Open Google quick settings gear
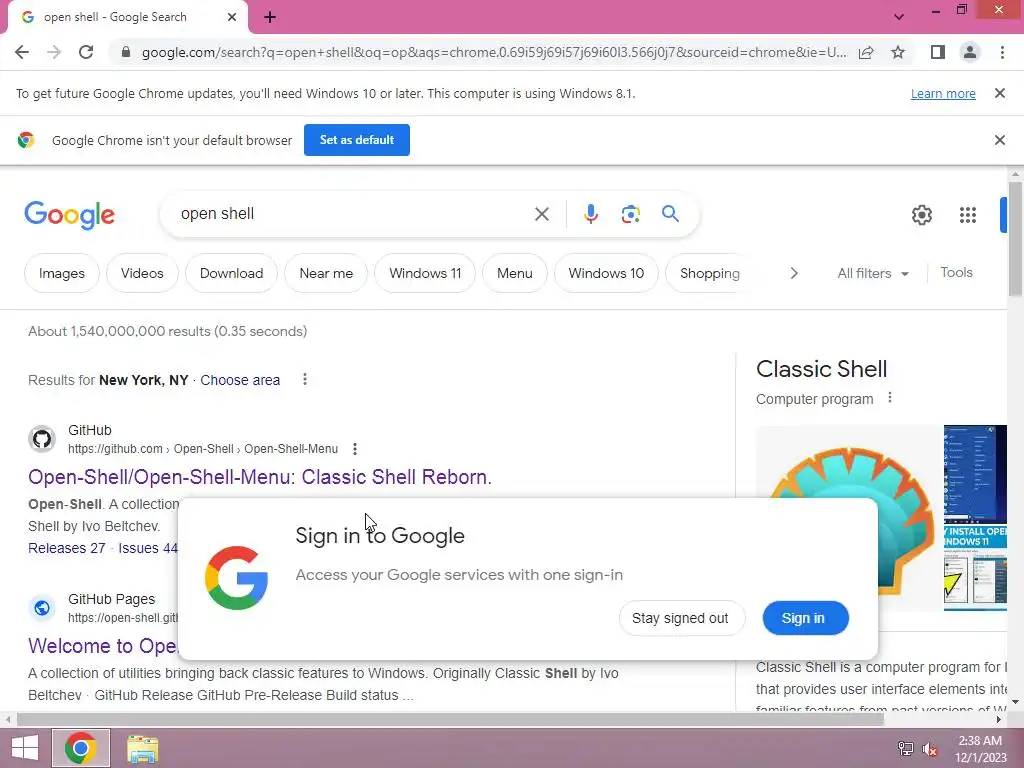 [921, 215]
